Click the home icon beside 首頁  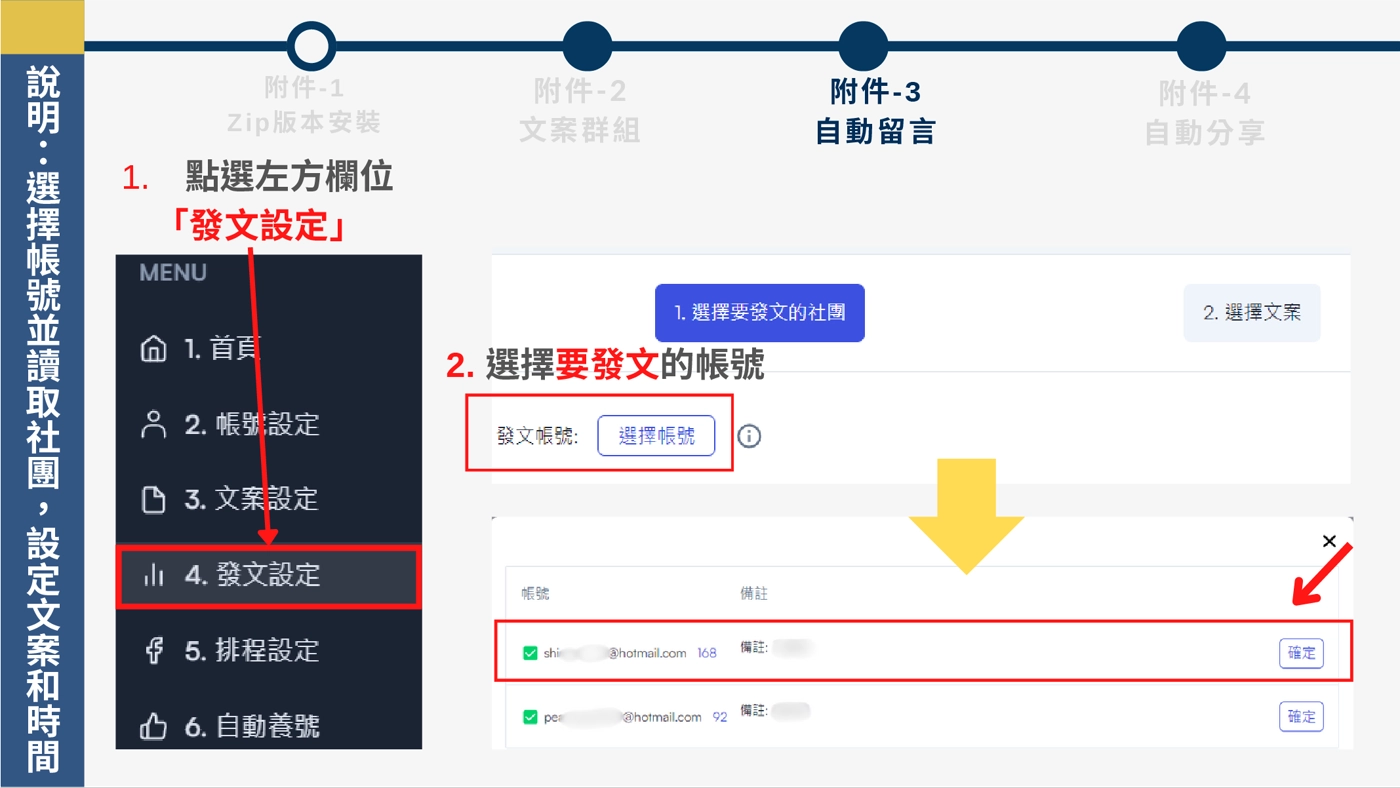pyautogui.click(x=153, y=349)
